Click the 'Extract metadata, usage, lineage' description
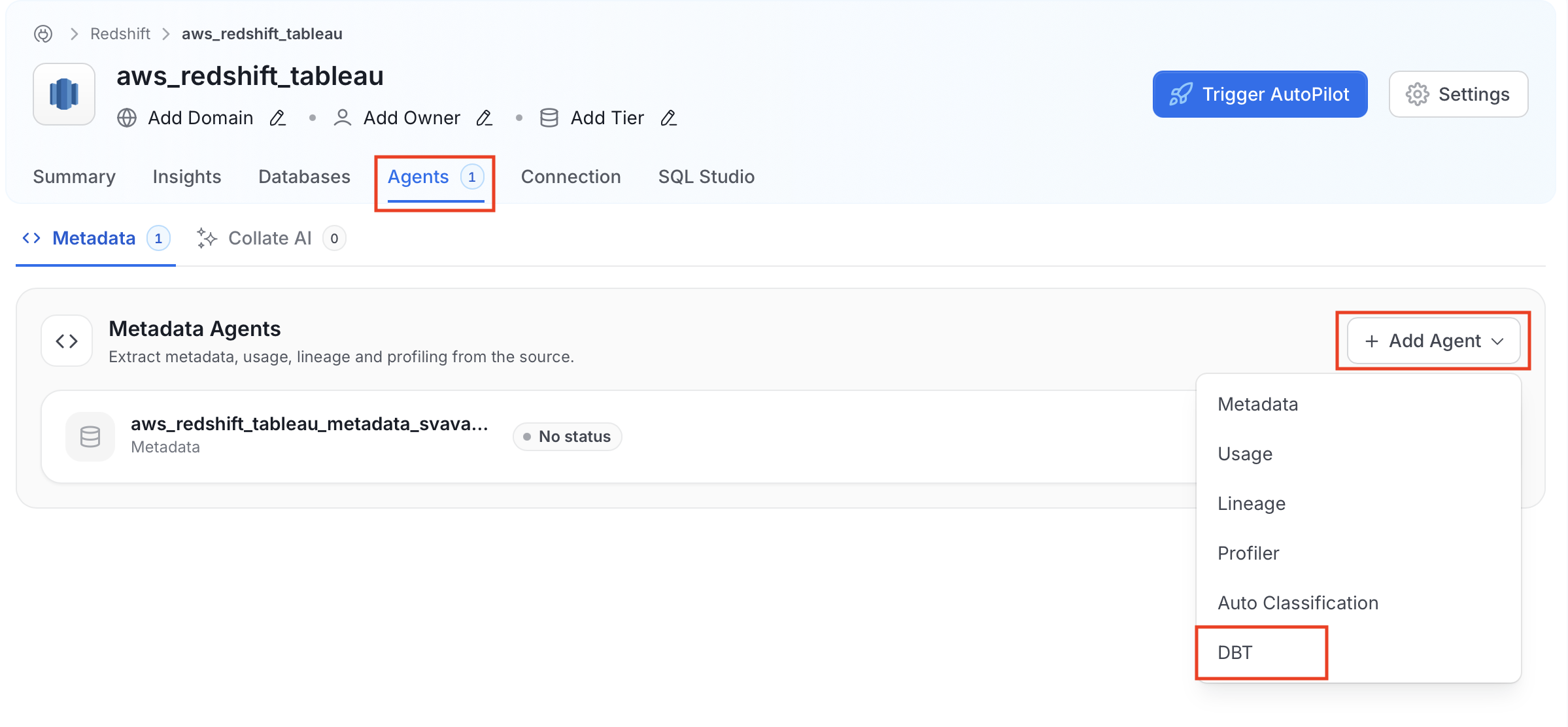This screenshot has height=727, width=1568. tap(341, 357)
